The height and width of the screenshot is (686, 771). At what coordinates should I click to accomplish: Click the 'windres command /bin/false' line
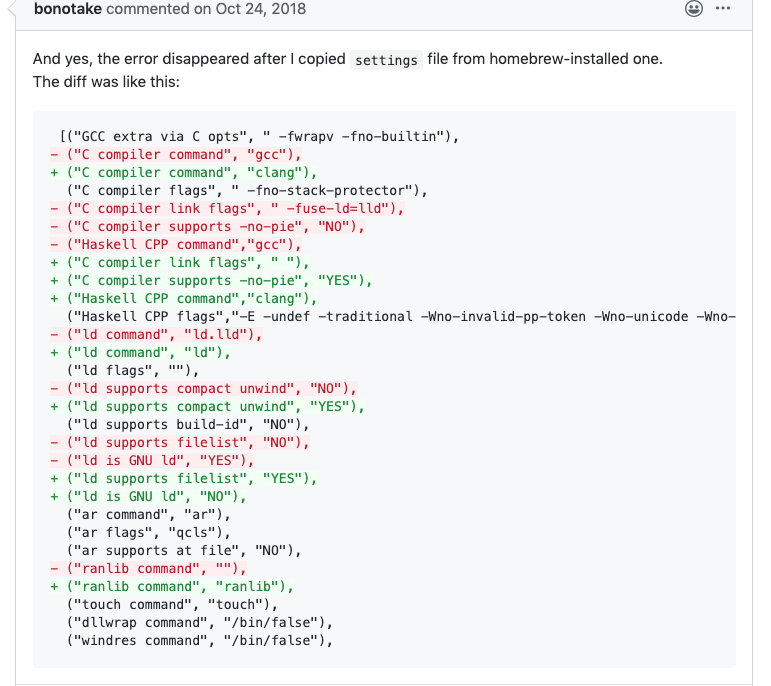[x=200, y=640]
